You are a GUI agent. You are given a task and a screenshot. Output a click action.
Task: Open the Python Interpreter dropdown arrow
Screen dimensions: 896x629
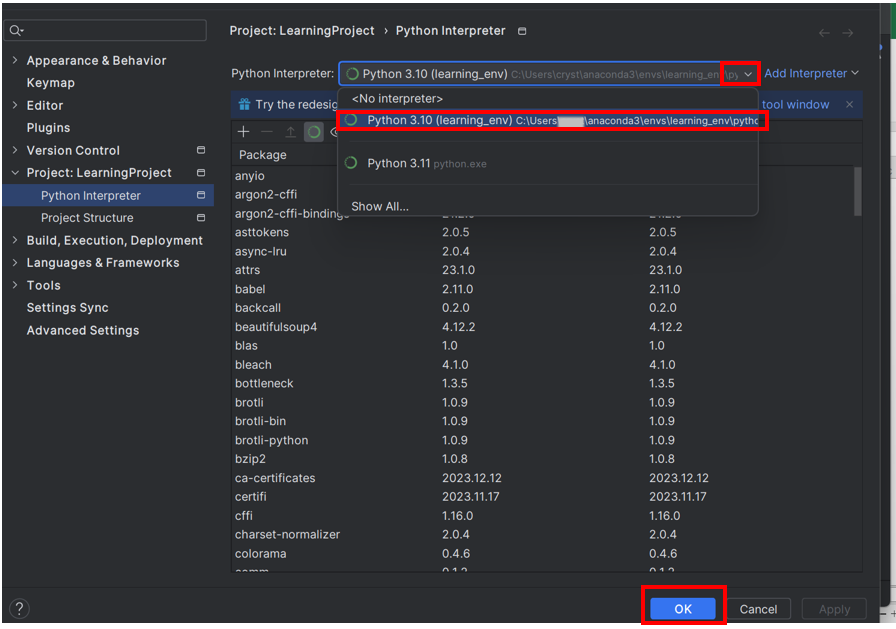point(747,74)
